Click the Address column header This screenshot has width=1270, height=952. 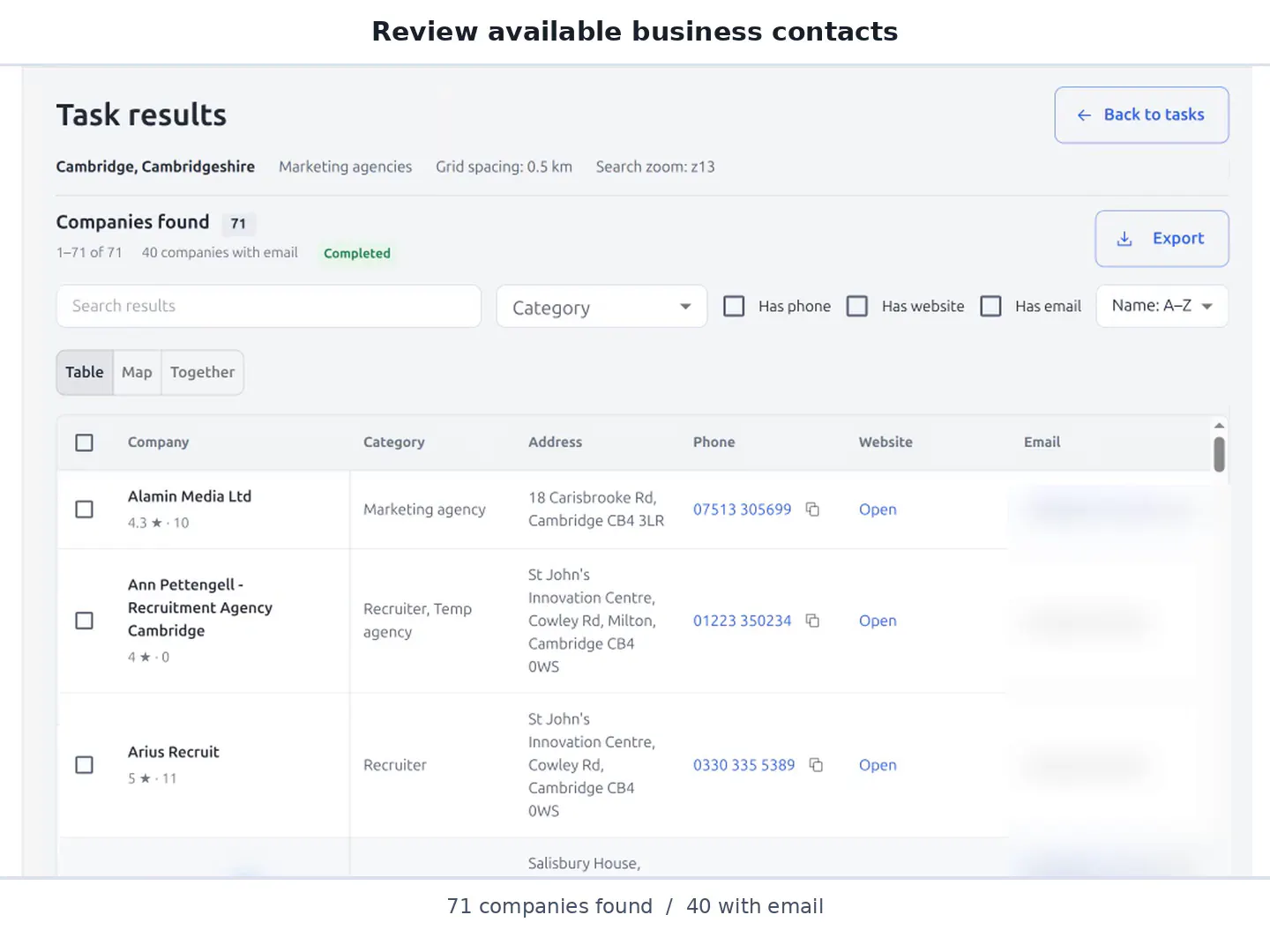click(555, 443)
